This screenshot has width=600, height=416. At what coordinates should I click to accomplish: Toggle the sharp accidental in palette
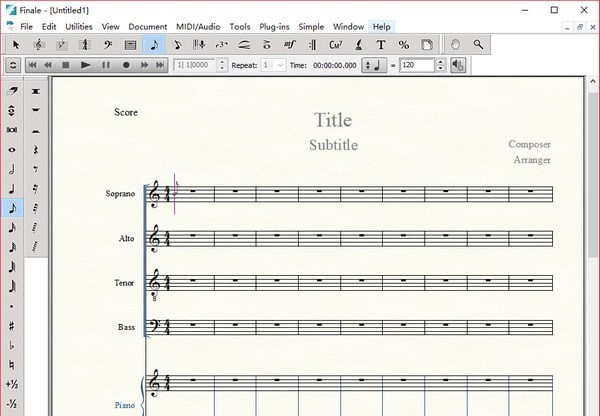coord(12,325)
